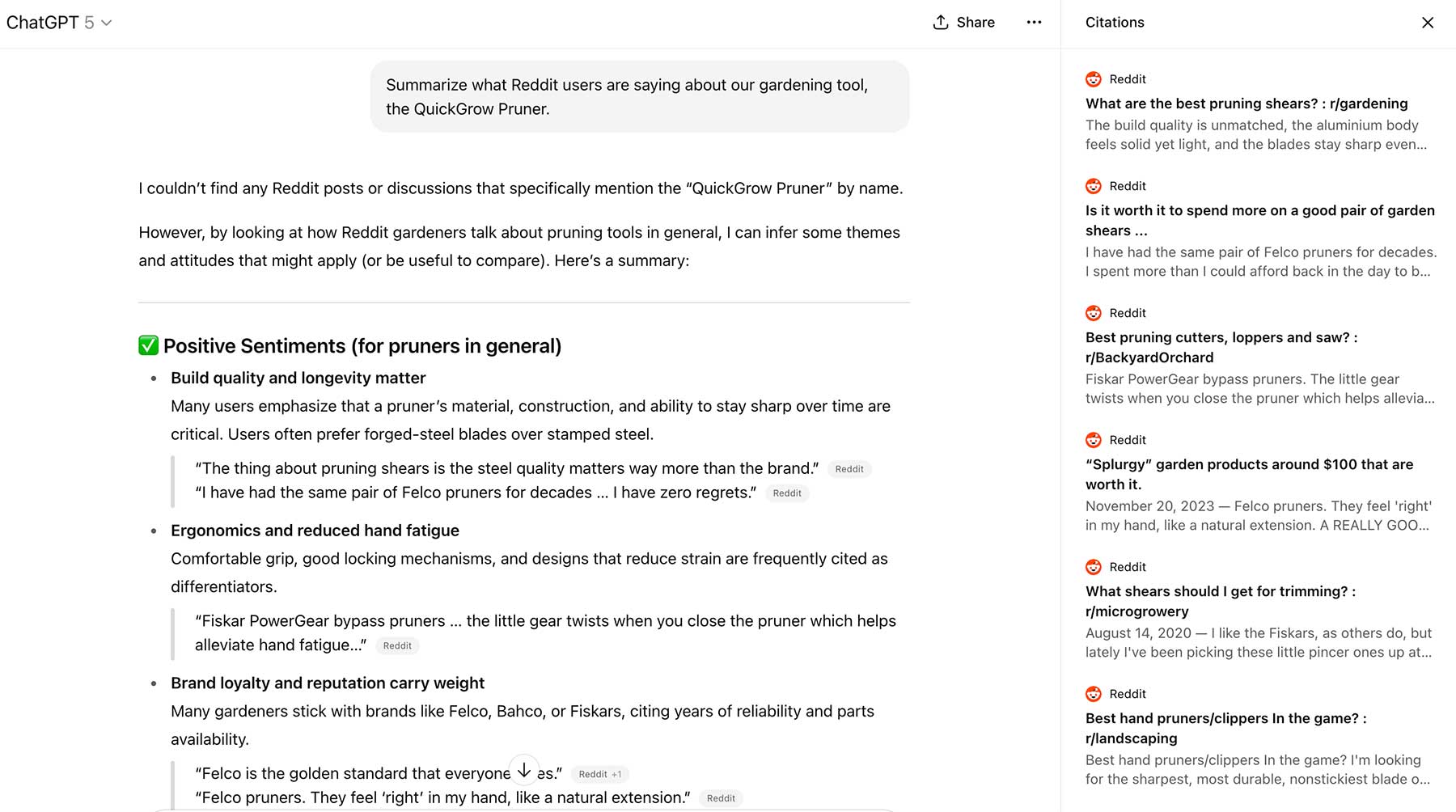Click Reddit icon of r/gardening citation
The width and height of the screenshot is (1456, 812).
click(x=1094, y=79)
